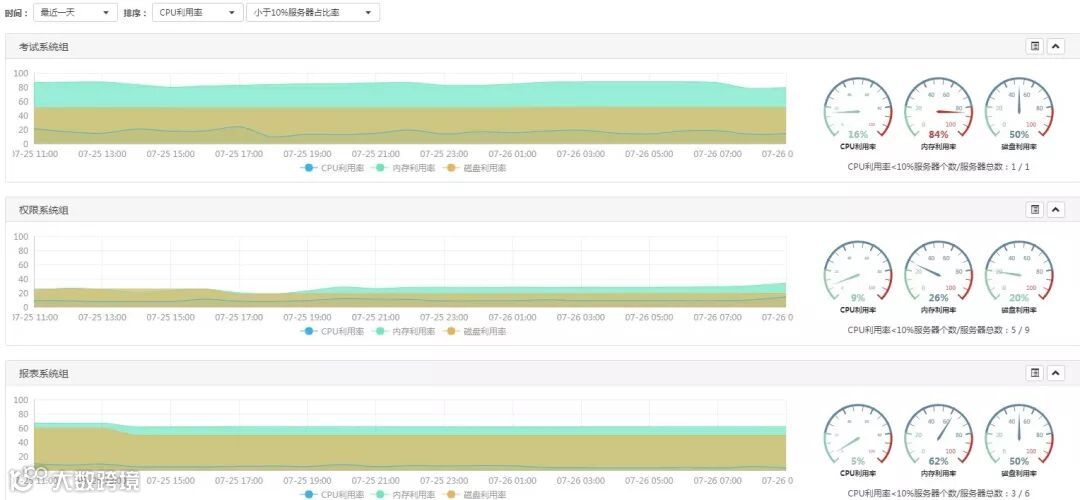Toggle CPU利用率 legend series in 考试系统组 chart
Viewport: 1080px width, 500px height.
333,168
